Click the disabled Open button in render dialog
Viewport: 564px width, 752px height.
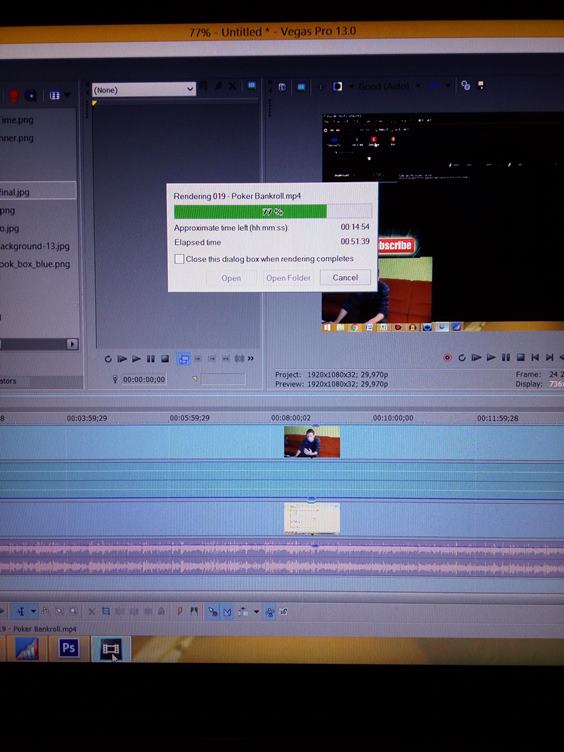pos(231,278)
